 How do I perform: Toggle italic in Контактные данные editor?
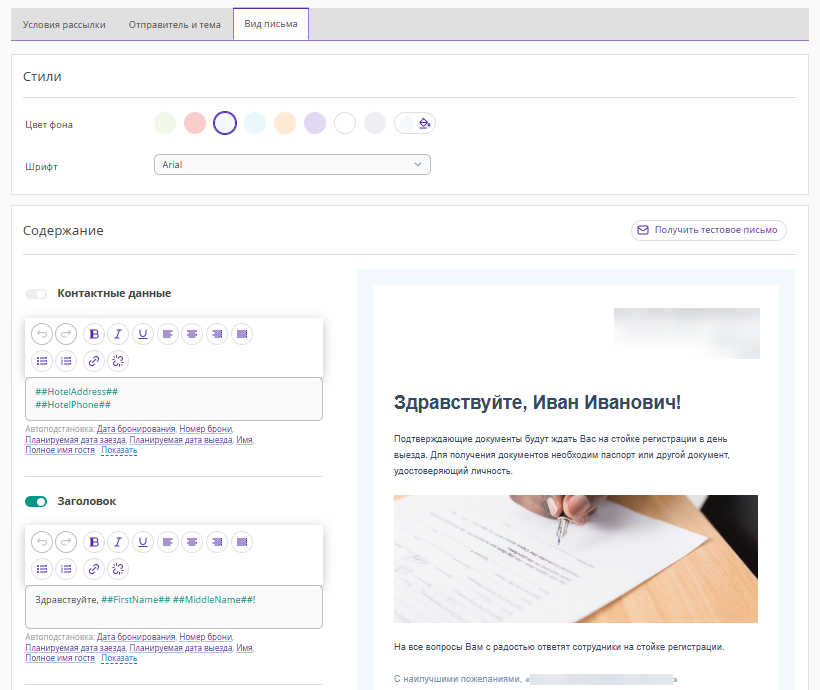(x=118, y=334)
